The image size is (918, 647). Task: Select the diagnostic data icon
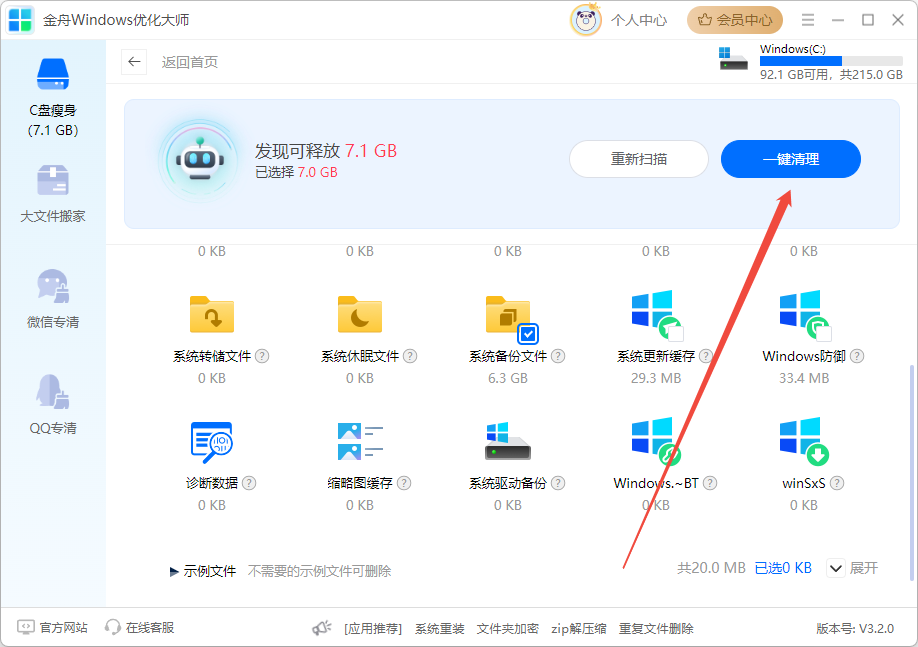(212, 441)
